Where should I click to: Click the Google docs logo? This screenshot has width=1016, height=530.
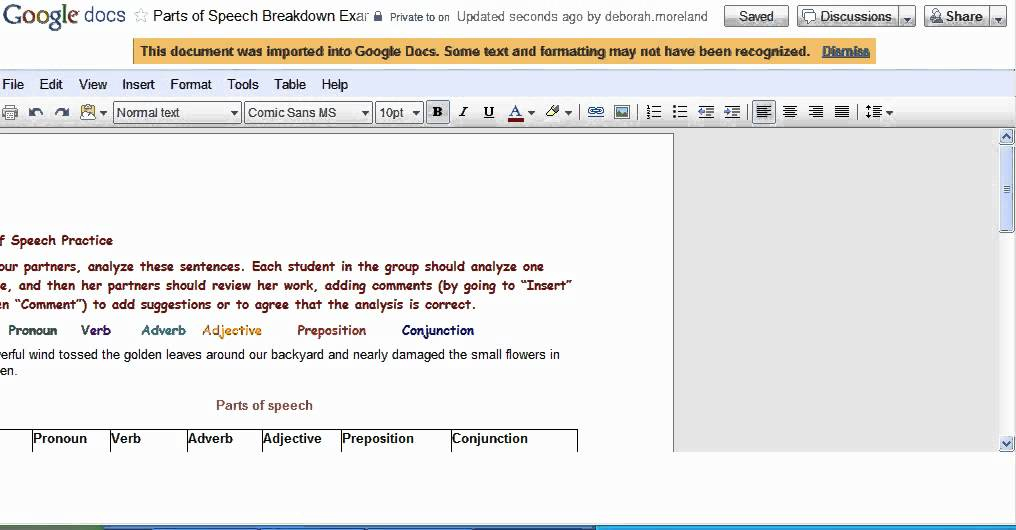[x=64, y=16]
